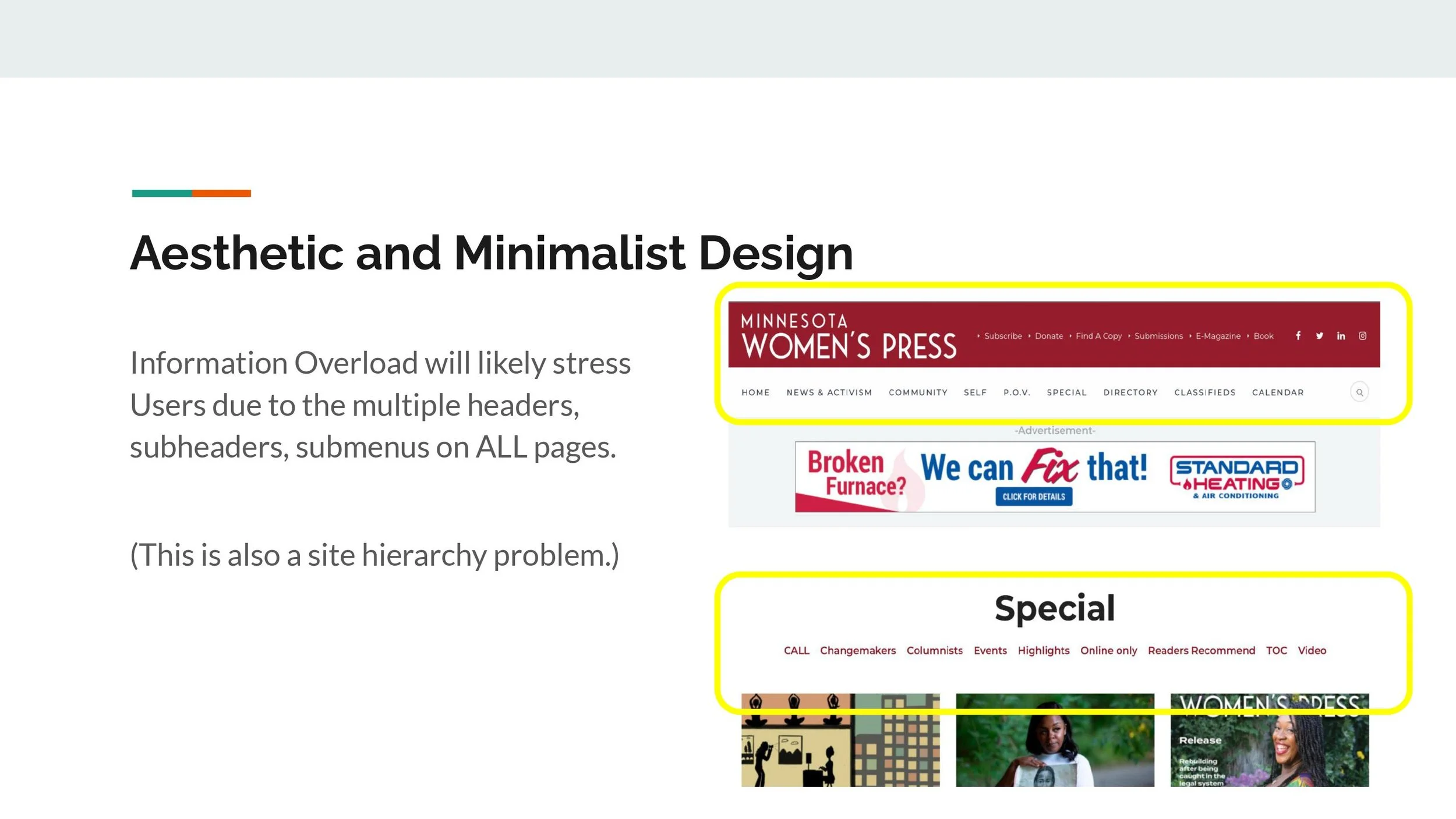Click the Minnesota Women's Press logo
This screenshot has width=1456, height=819.
(x=848, y=337)
